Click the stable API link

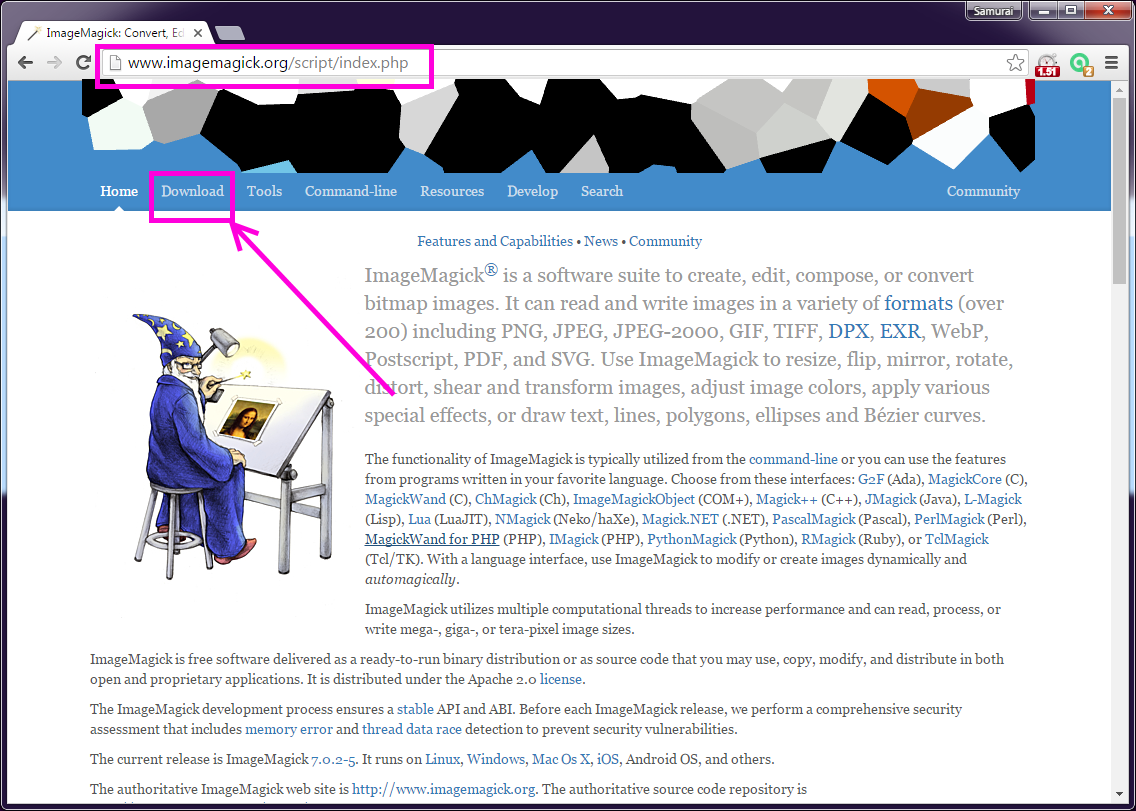click(415, 710)
